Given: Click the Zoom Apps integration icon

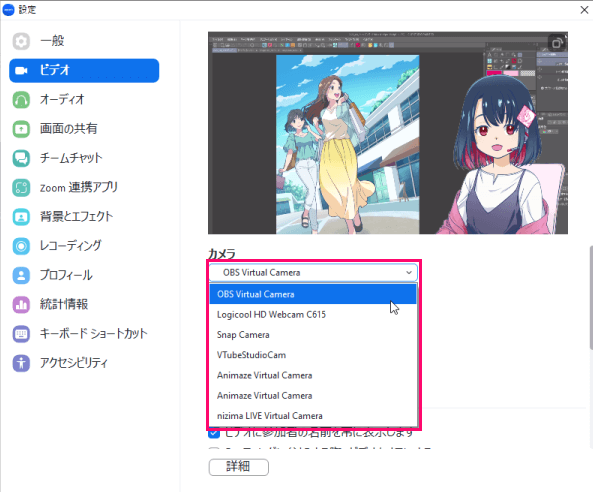Looking at the screenshot, I should coord(21,188).
